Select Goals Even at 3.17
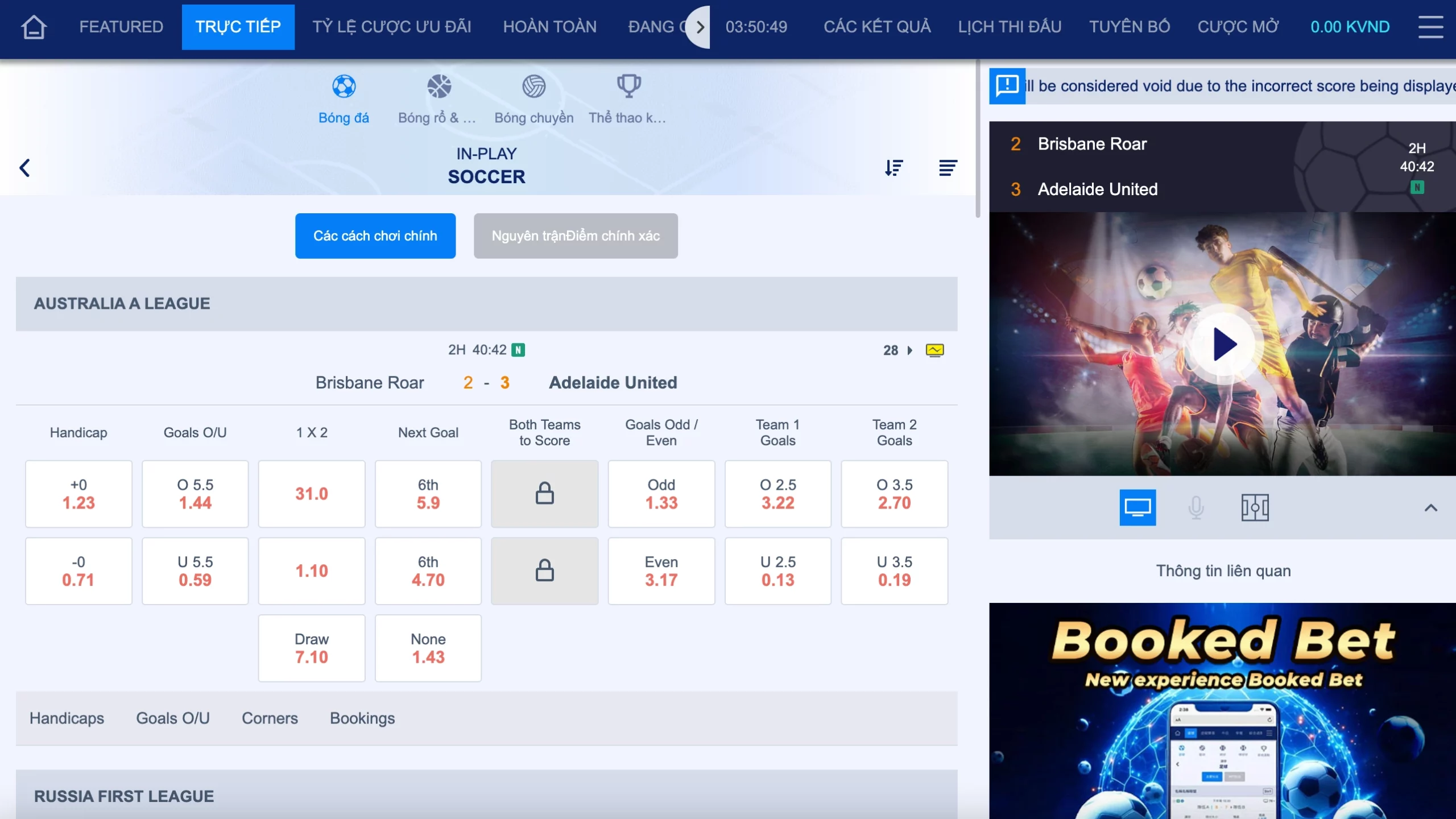This screenshot has height=819, width=1456. (x=661, y=570)
